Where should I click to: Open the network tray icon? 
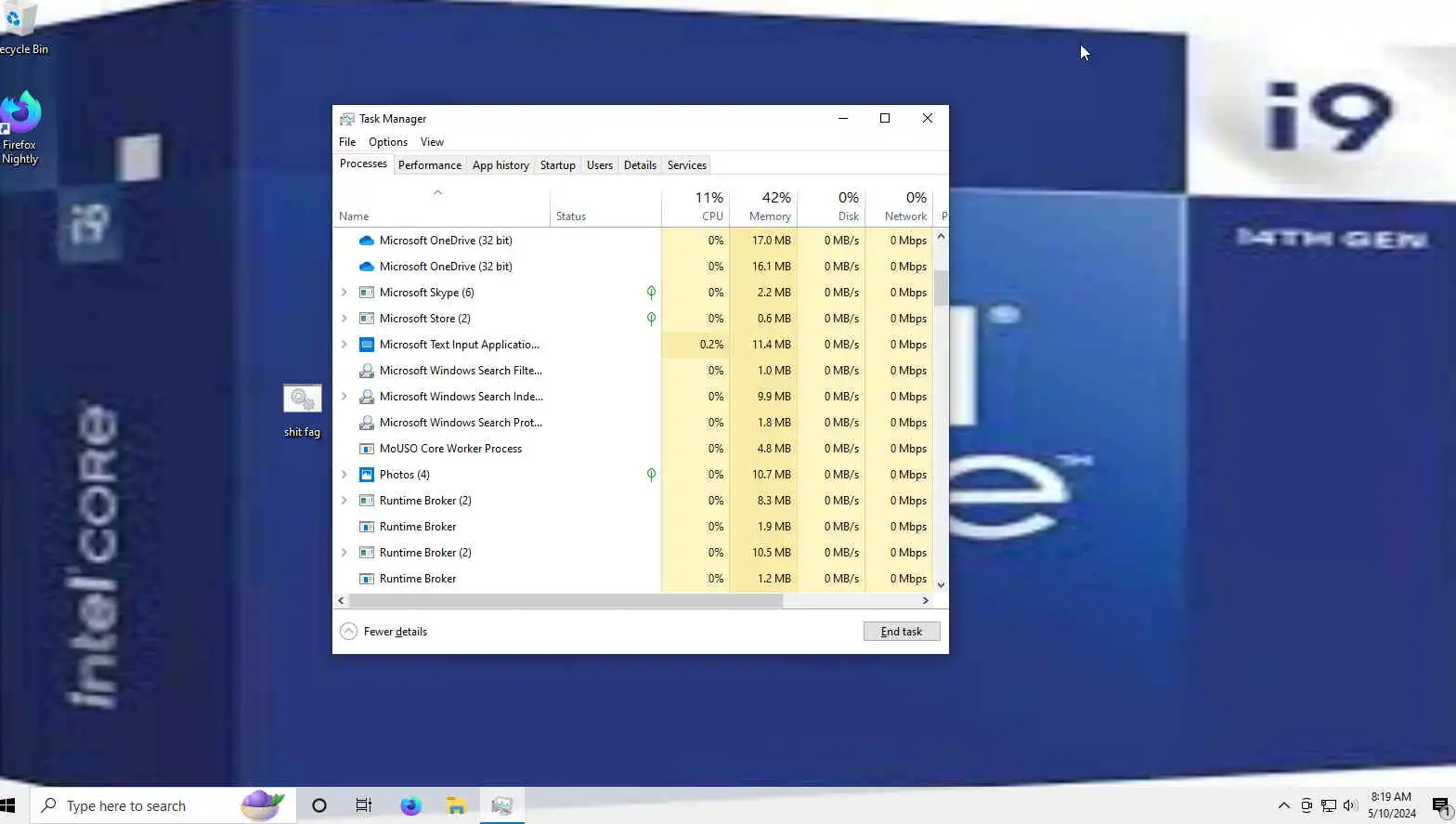[1329, 805]
